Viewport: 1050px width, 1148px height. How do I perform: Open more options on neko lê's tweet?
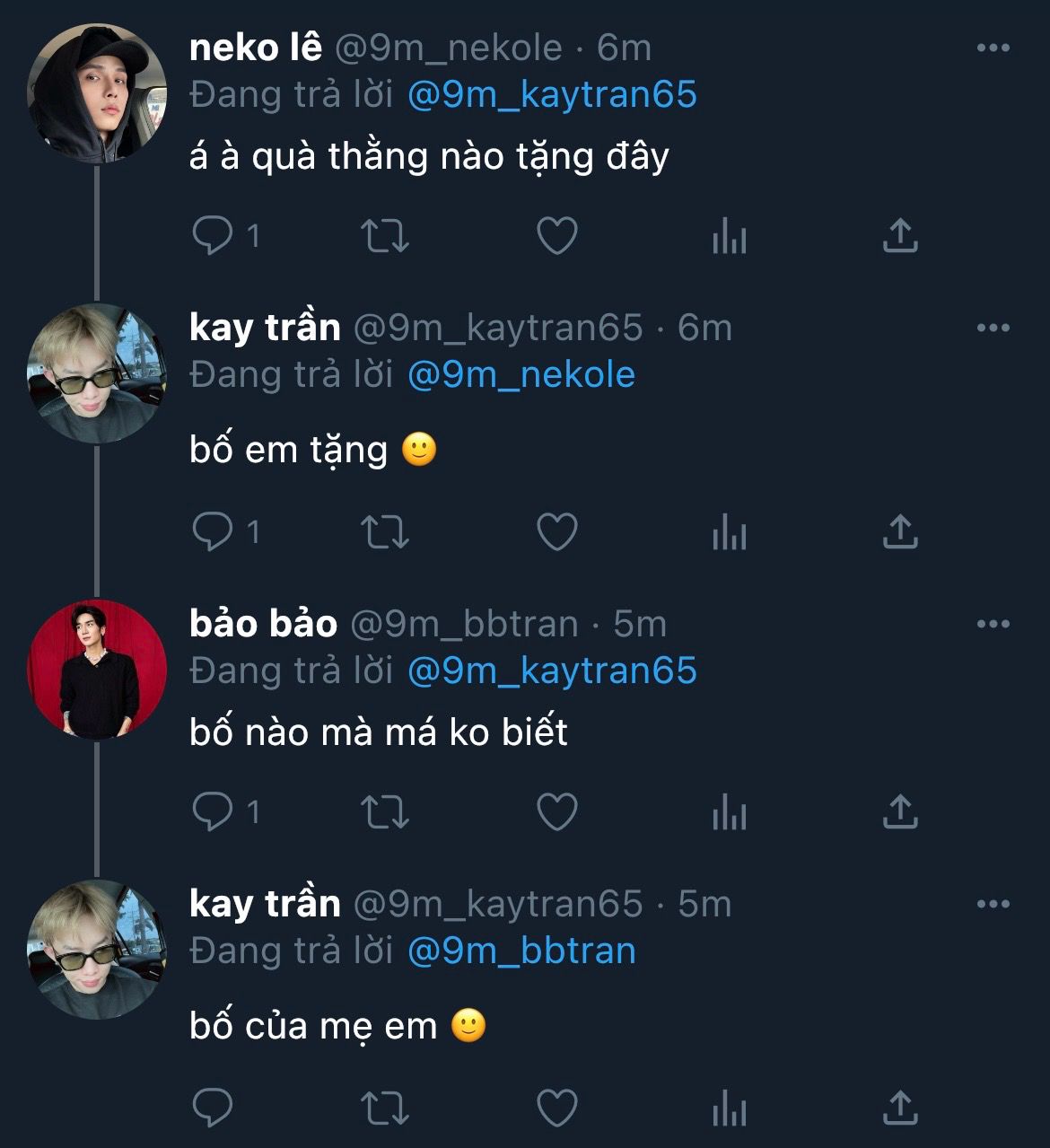point(993,48)
